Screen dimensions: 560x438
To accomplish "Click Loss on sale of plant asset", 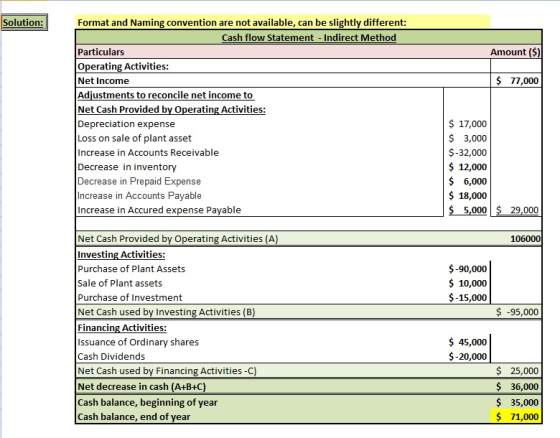I will pos(135,138).
